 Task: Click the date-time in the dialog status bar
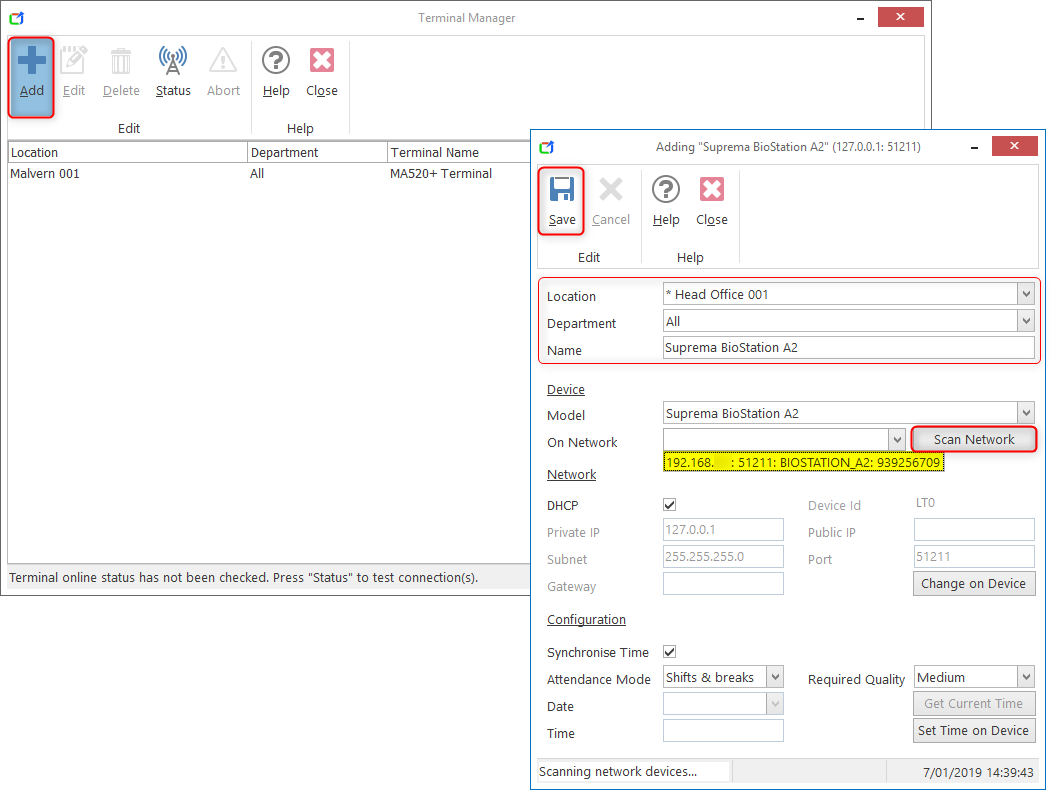[x=978, y=772]
